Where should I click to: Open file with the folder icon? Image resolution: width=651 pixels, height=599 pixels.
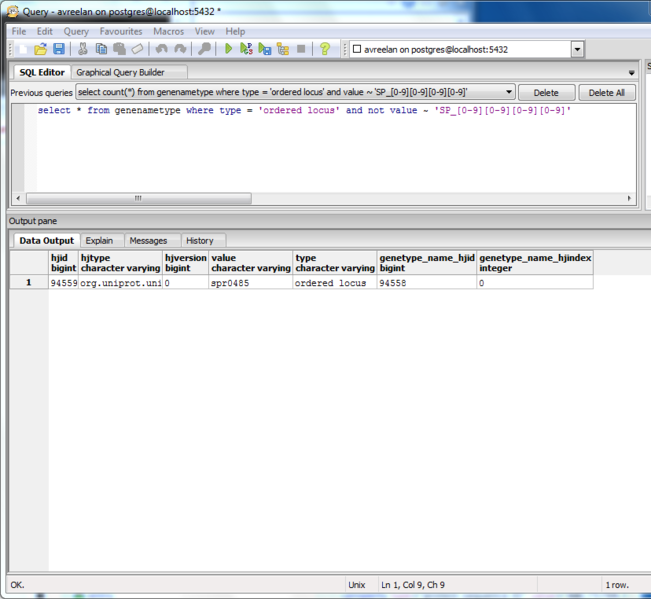coord(40,49)
